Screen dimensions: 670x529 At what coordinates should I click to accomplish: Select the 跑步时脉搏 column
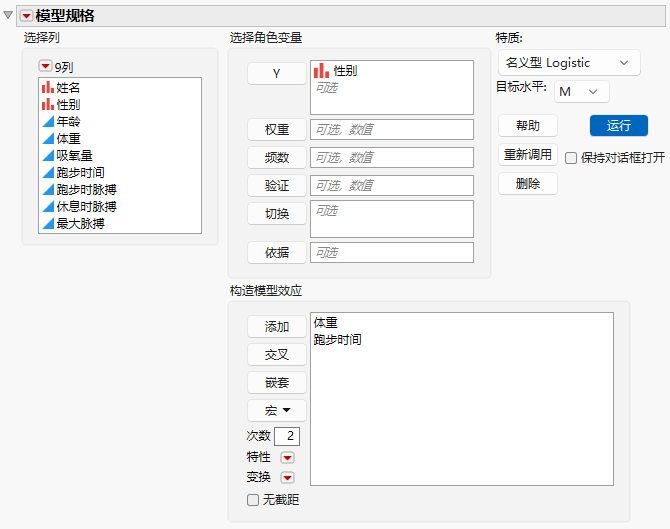point(120,190)
